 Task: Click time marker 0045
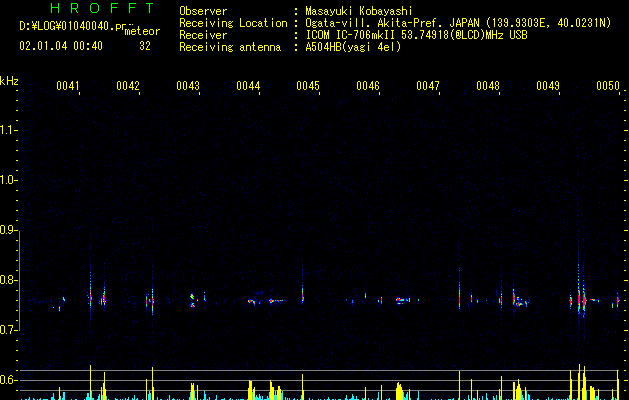click(308, 86)
